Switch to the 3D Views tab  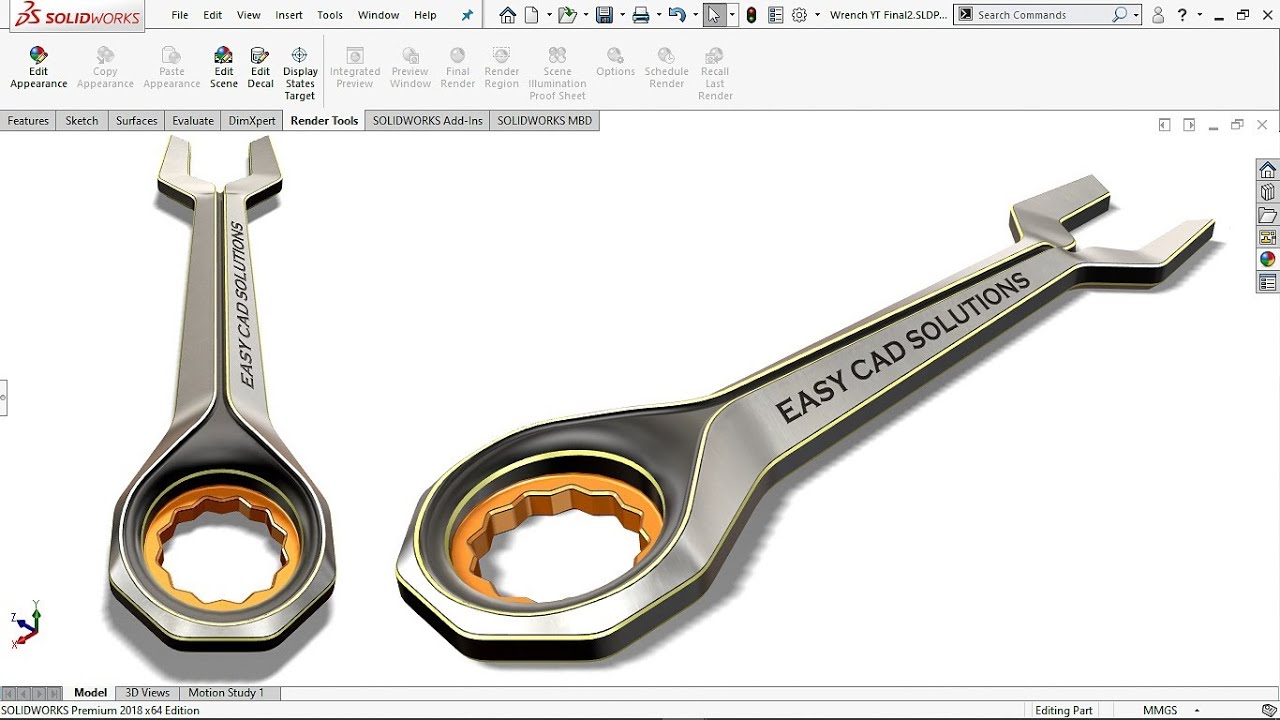pyautogui.click(x=148, y=692)
